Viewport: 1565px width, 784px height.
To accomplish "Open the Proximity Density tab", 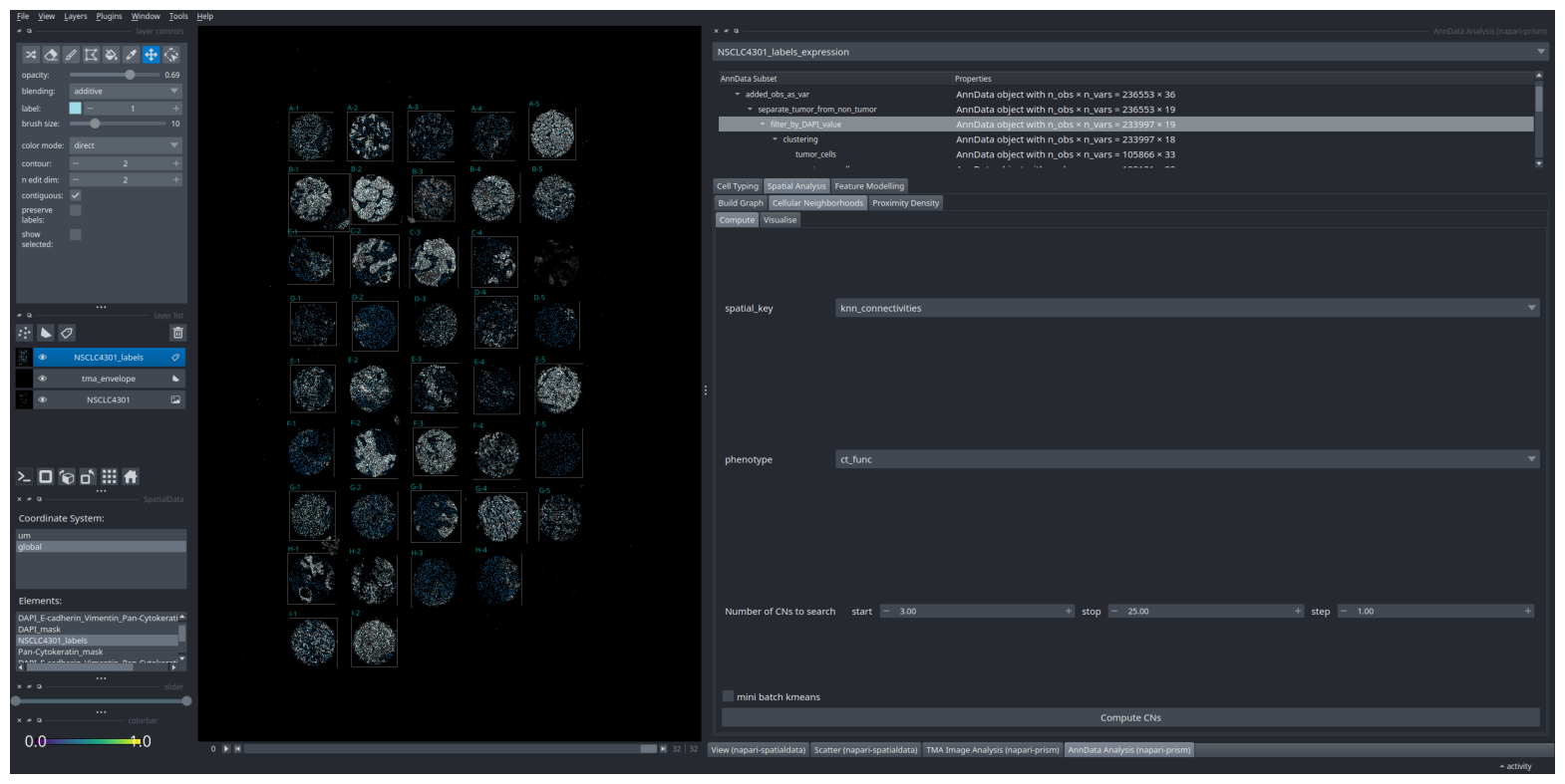I will click(905, 203).
